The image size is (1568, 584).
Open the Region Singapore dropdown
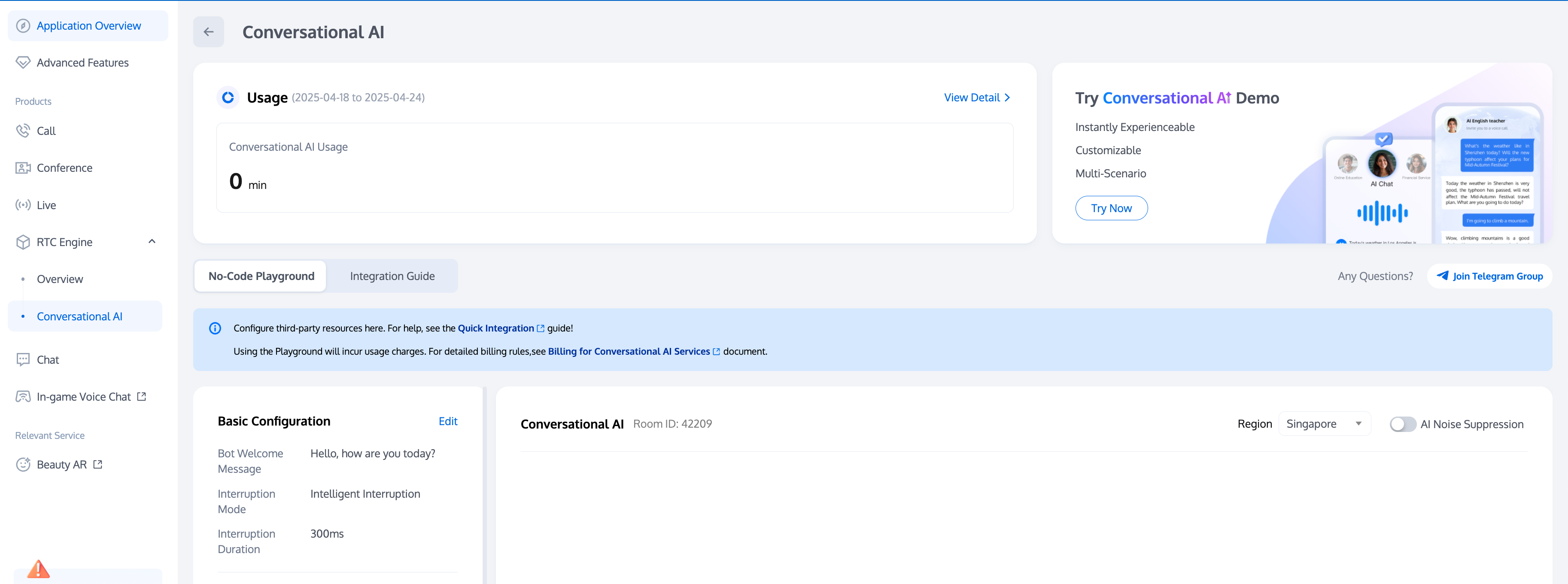[x=1324, y=424]
